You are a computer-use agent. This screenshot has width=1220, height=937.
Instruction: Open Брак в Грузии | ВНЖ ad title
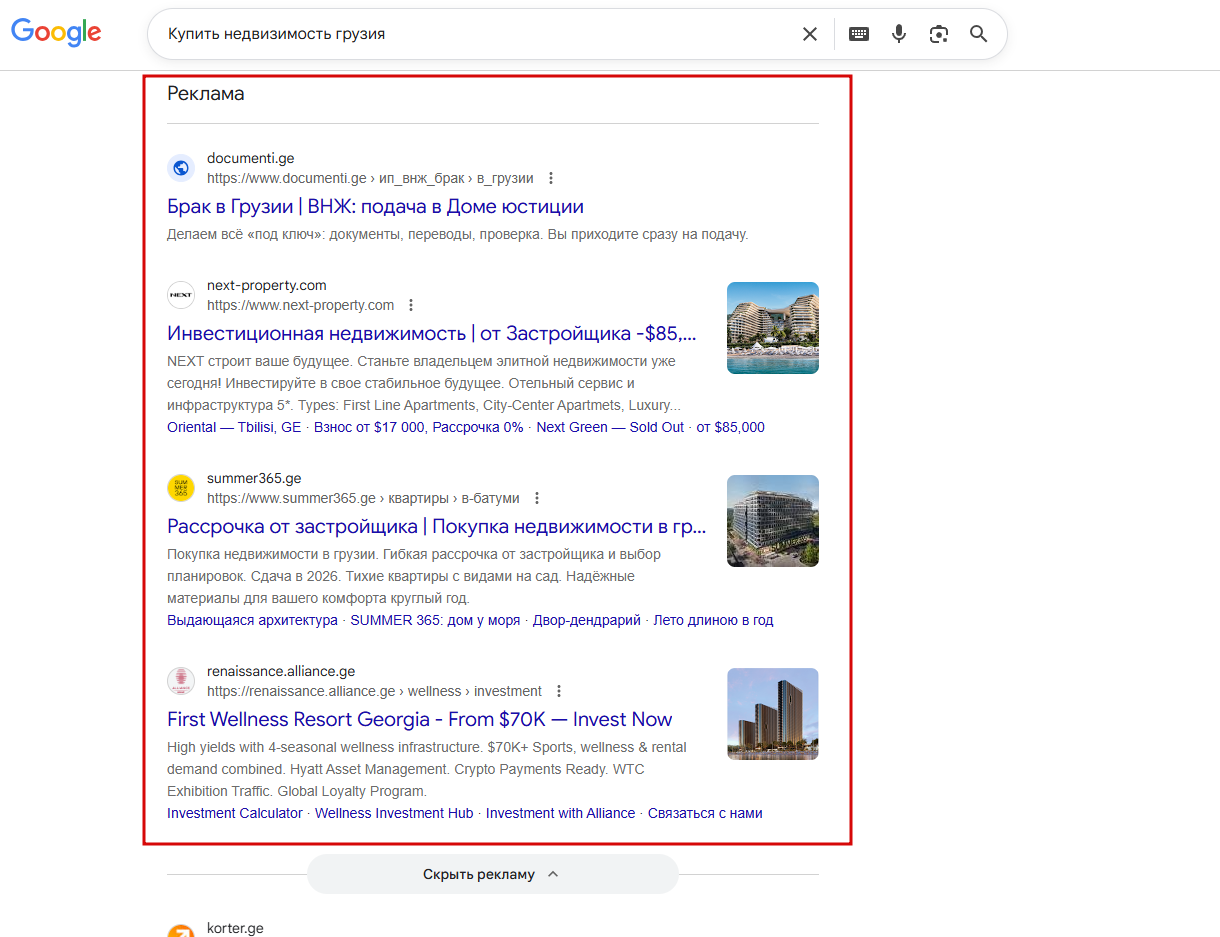[x=375, y=207]
